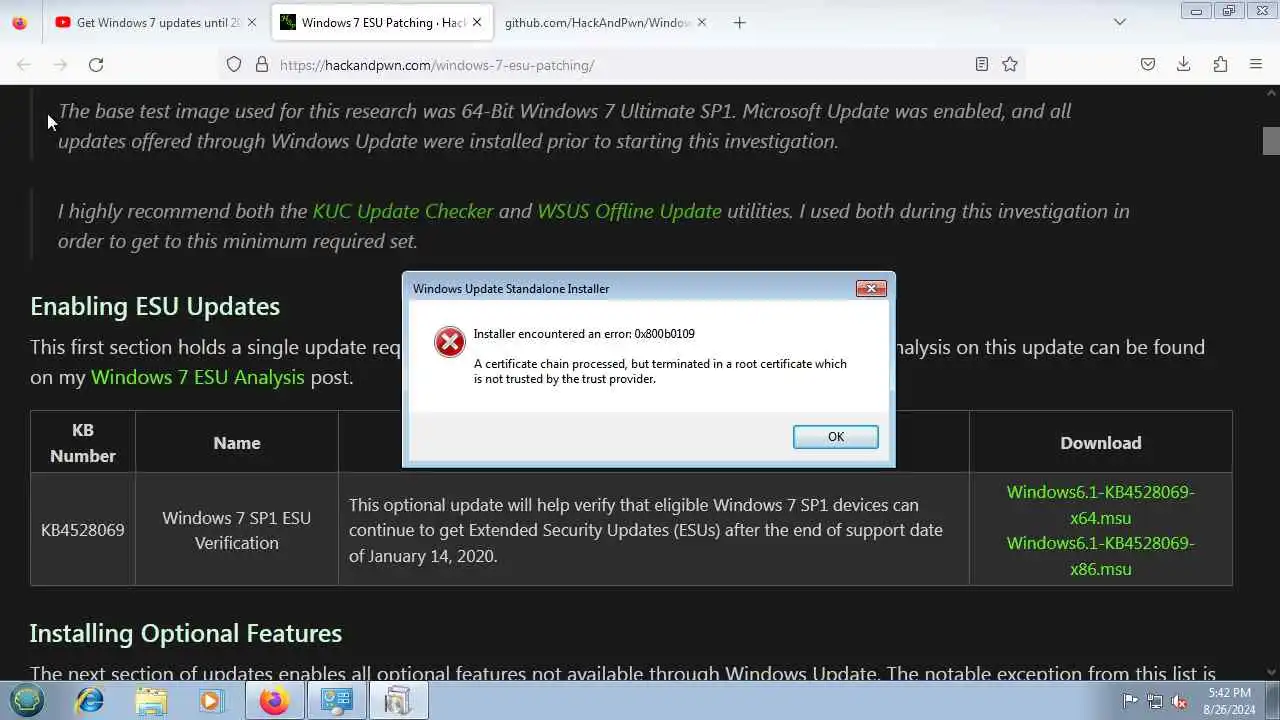Image resolution: width=1280 pixels, height=720 pixels.
Task: Click the installer error 0x800b0109 message text
Action: coord(584,334)
